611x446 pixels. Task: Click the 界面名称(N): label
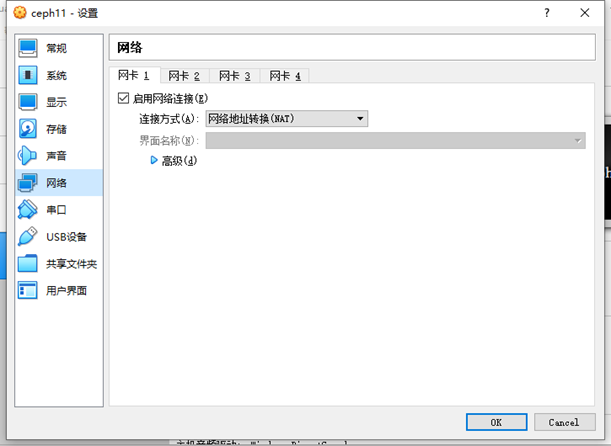pyautogui.click(x=169, y=141)
